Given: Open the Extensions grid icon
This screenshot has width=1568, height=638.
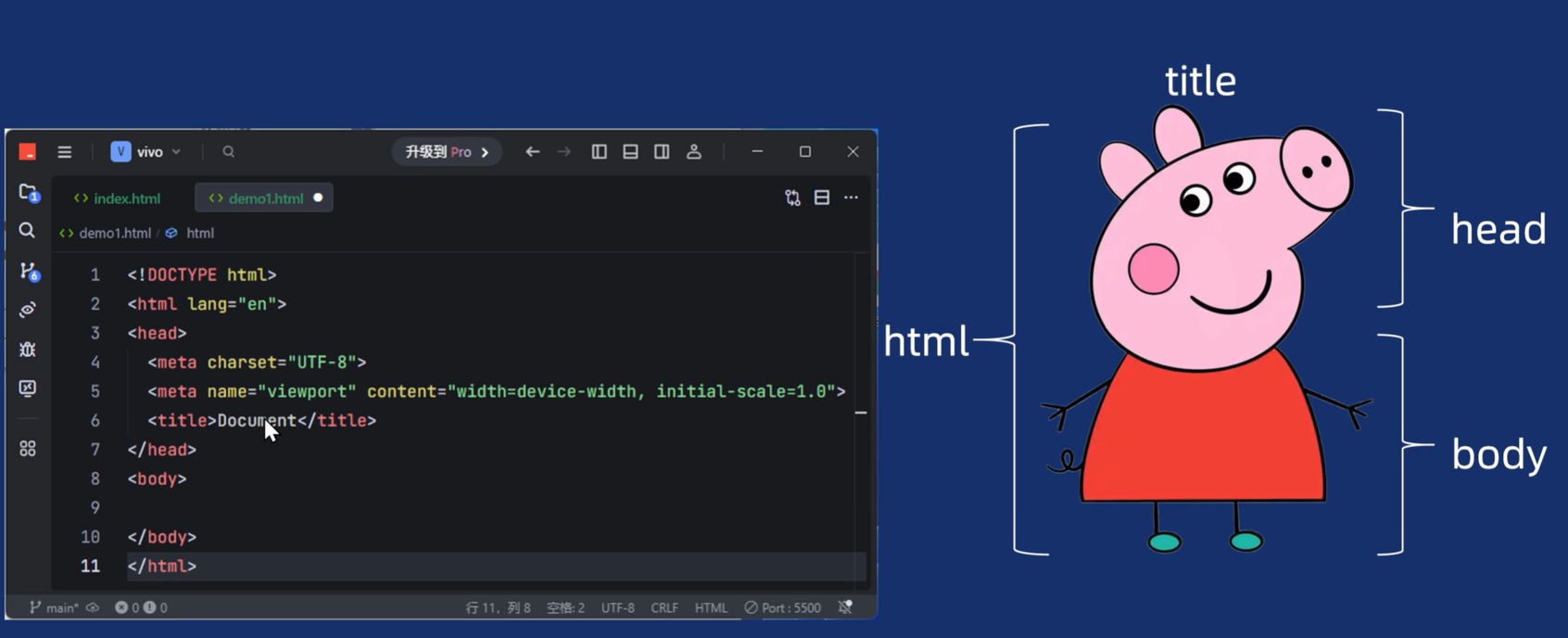Looking at the screenshot, I should [28, 449].
